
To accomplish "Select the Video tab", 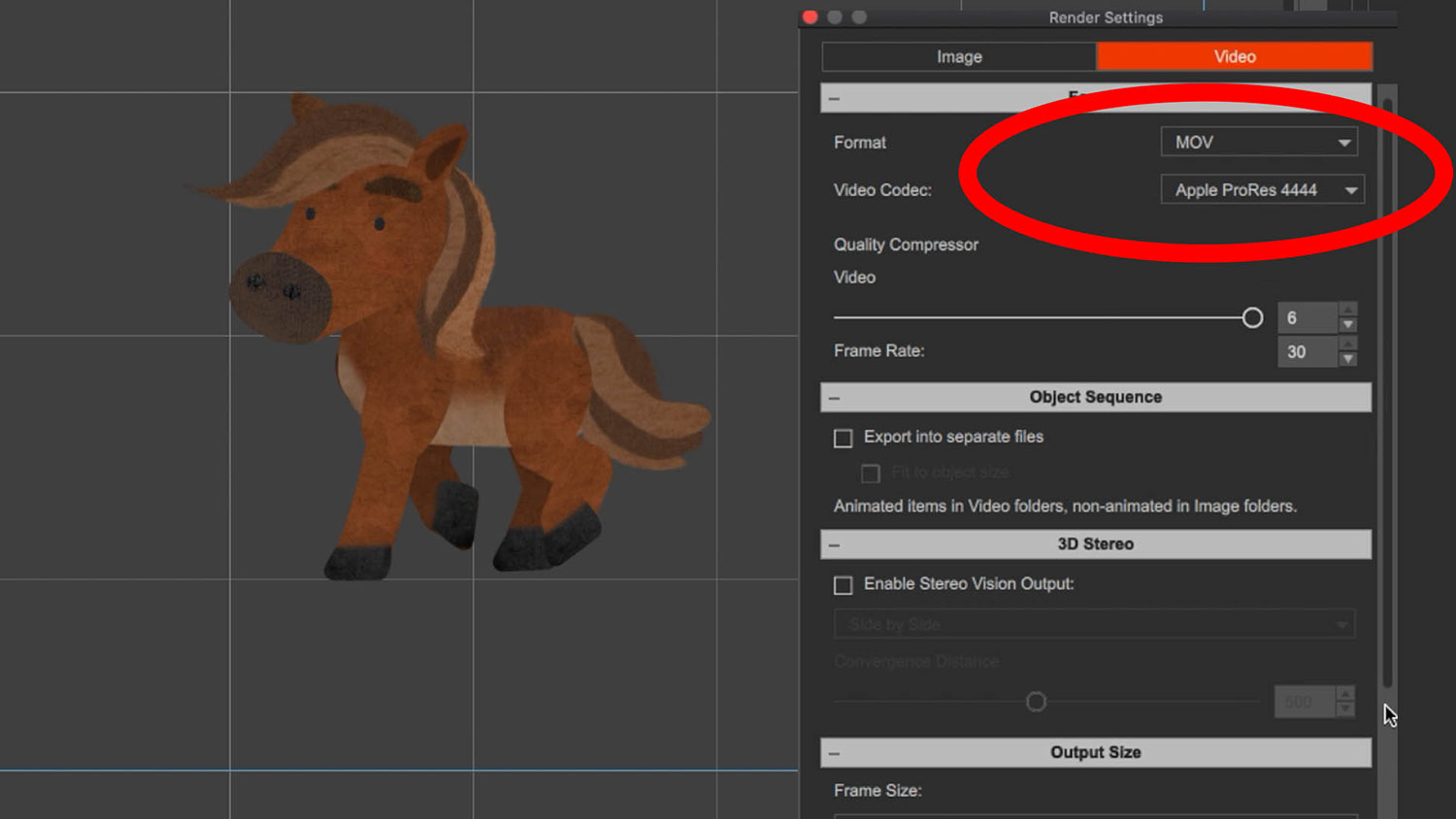I will 1234,57.
